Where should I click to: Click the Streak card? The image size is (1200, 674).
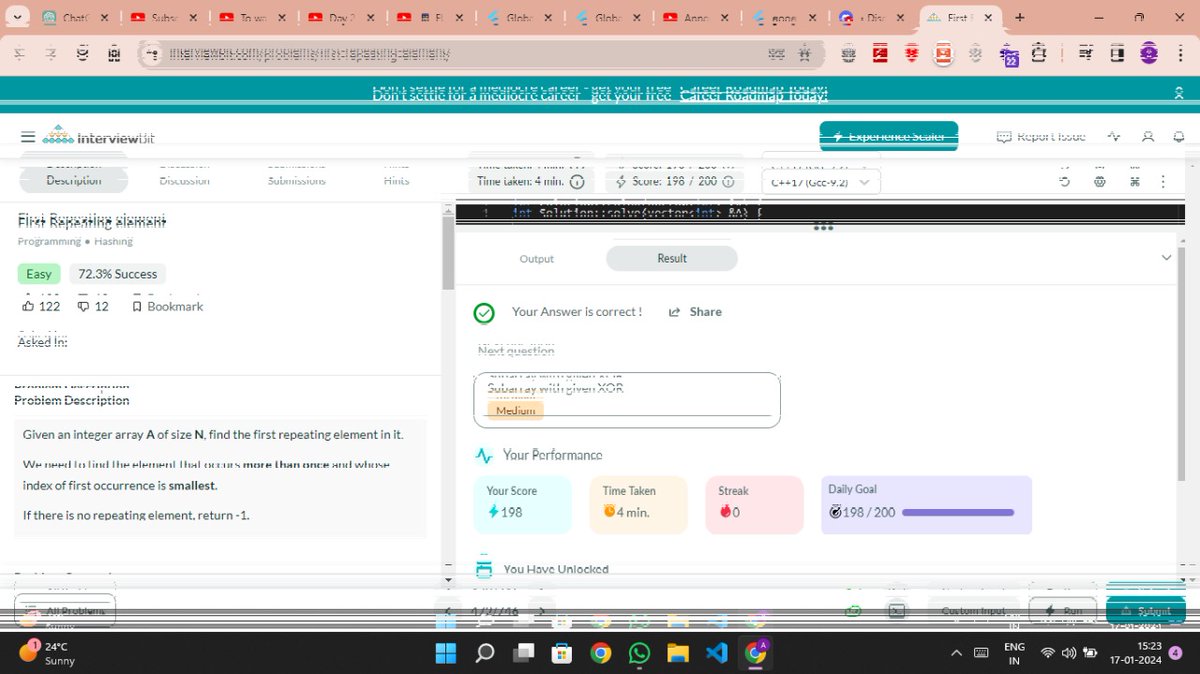tap(755, 505)
